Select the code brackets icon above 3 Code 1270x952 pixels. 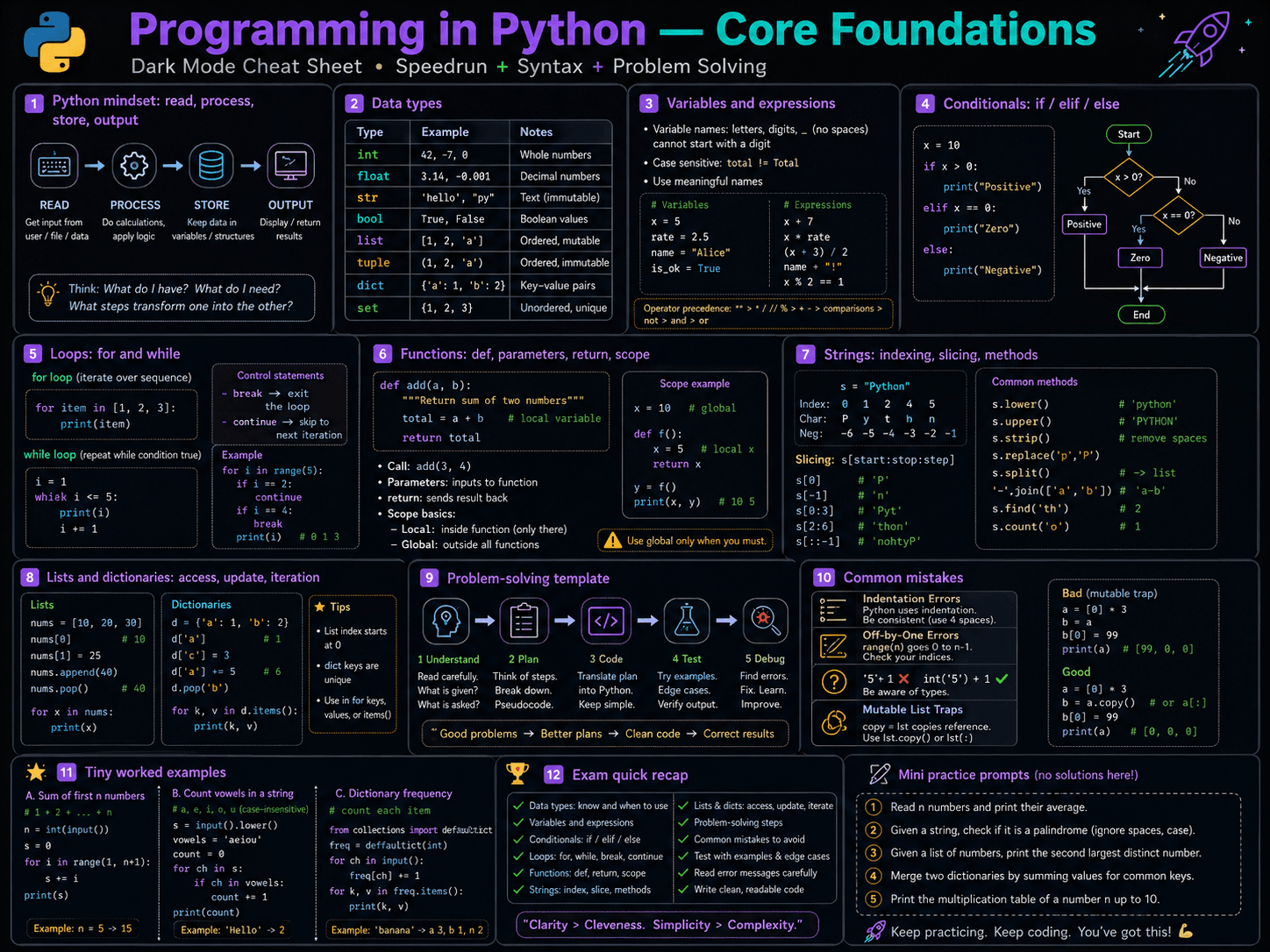(x=606, y=621)
